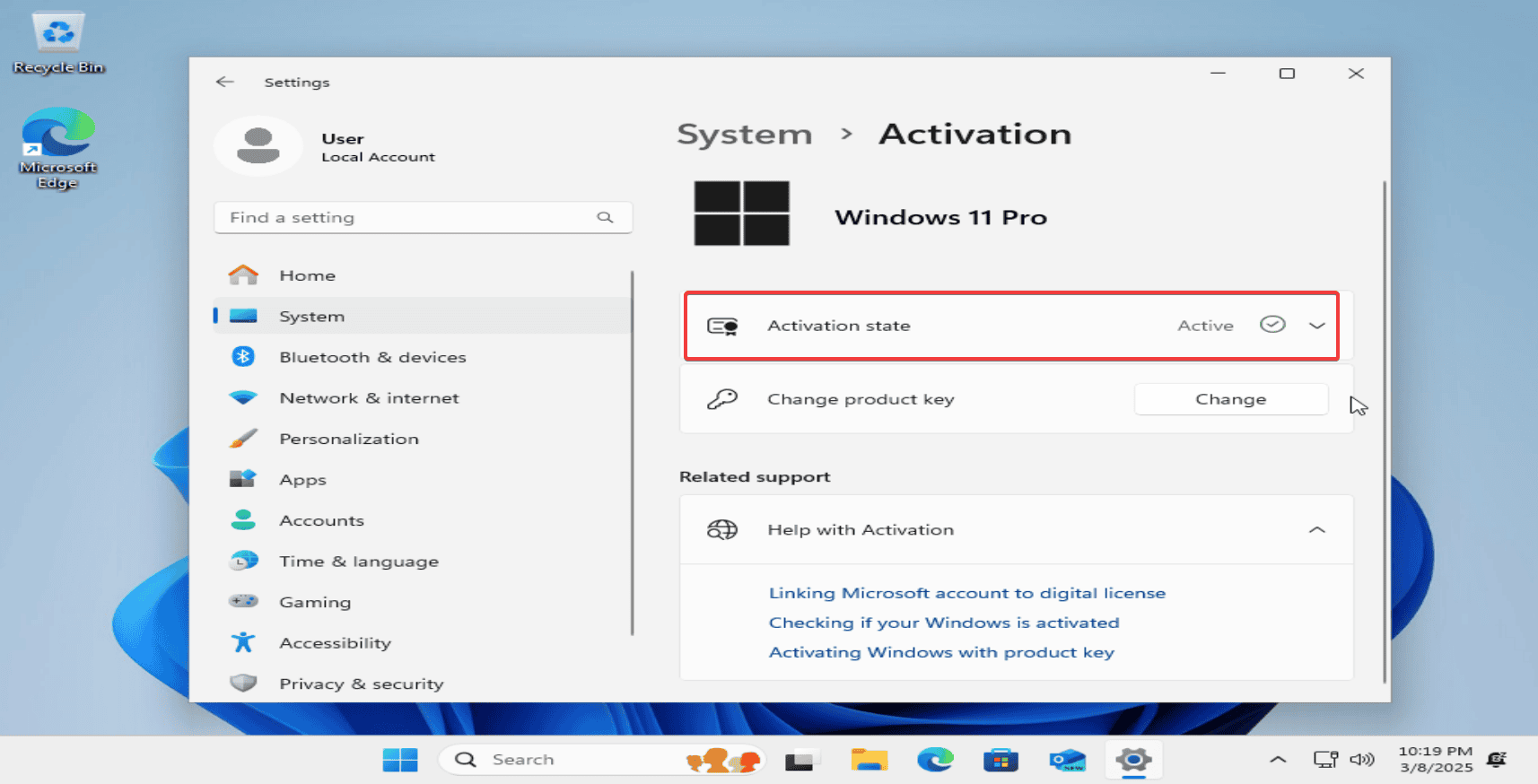The image size is (1538, 784).
Task: Click the back arrow in Settings
Action: tap(224, 82)
